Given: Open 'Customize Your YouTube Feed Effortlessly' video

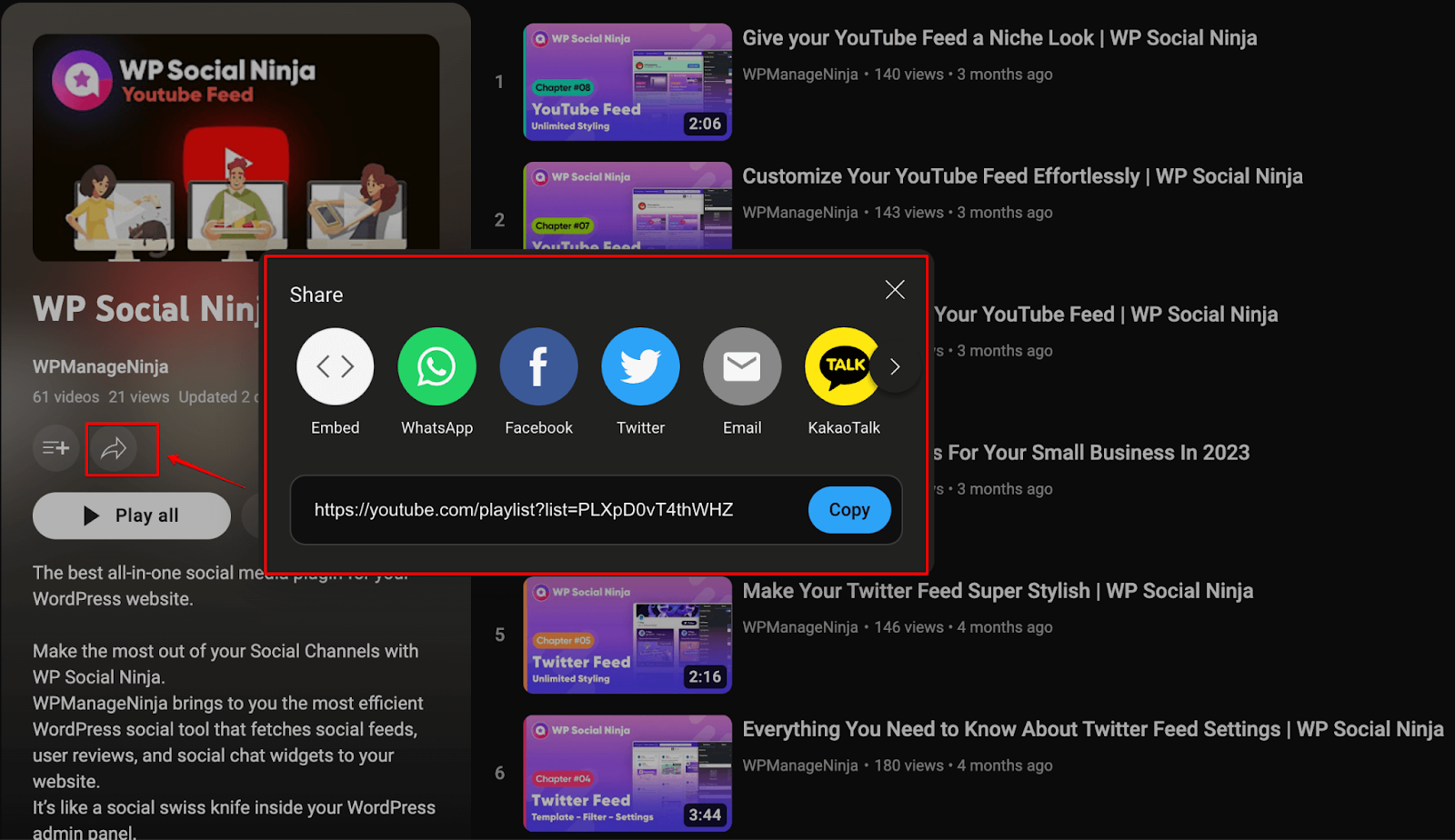Looking at the screenshot, I should coord(1023,176).
